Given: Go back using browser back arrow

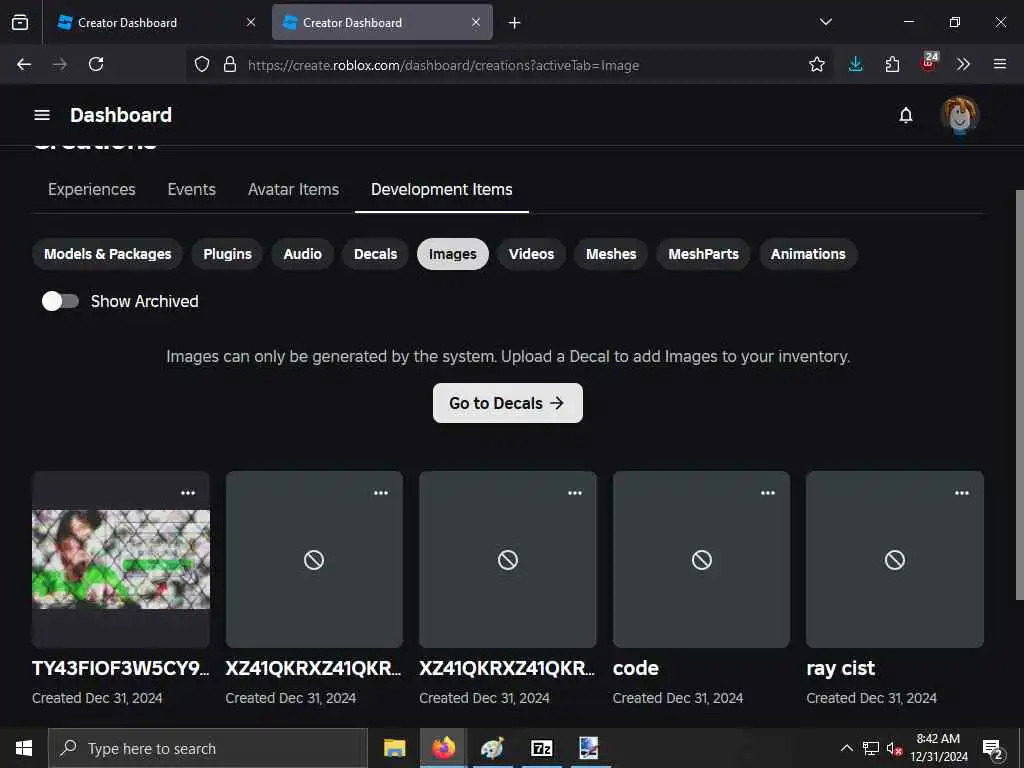Looking at the screenshot, I should click(x=24, y=64).
